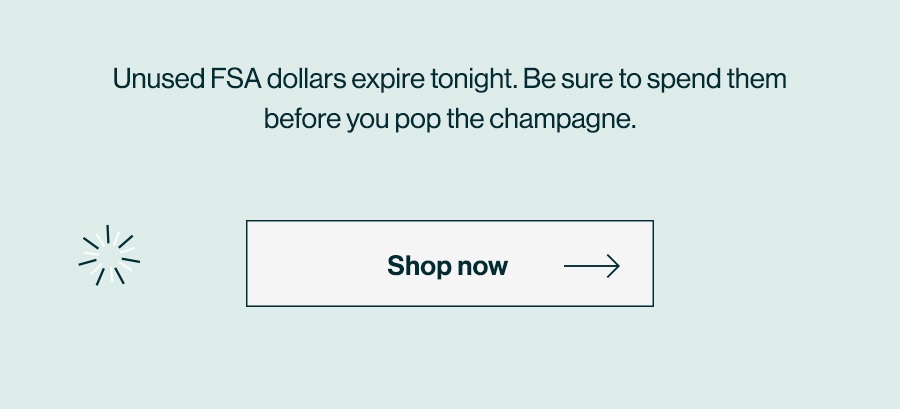Click the word 'dollars' in the headline
This screenshot has width=900, height=409.
click(x=307, y=79)
